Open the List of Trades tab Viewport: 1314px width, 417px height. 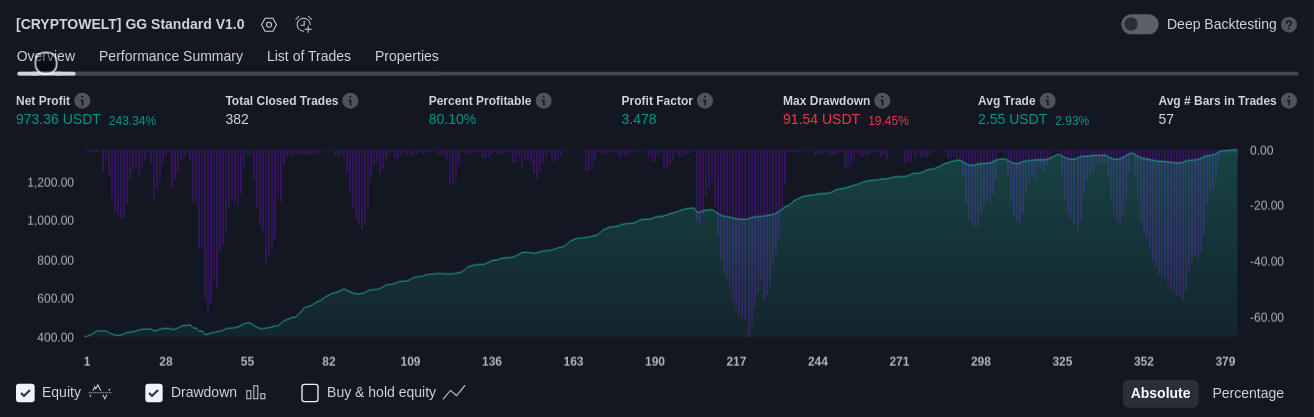(x=309, y=56)
